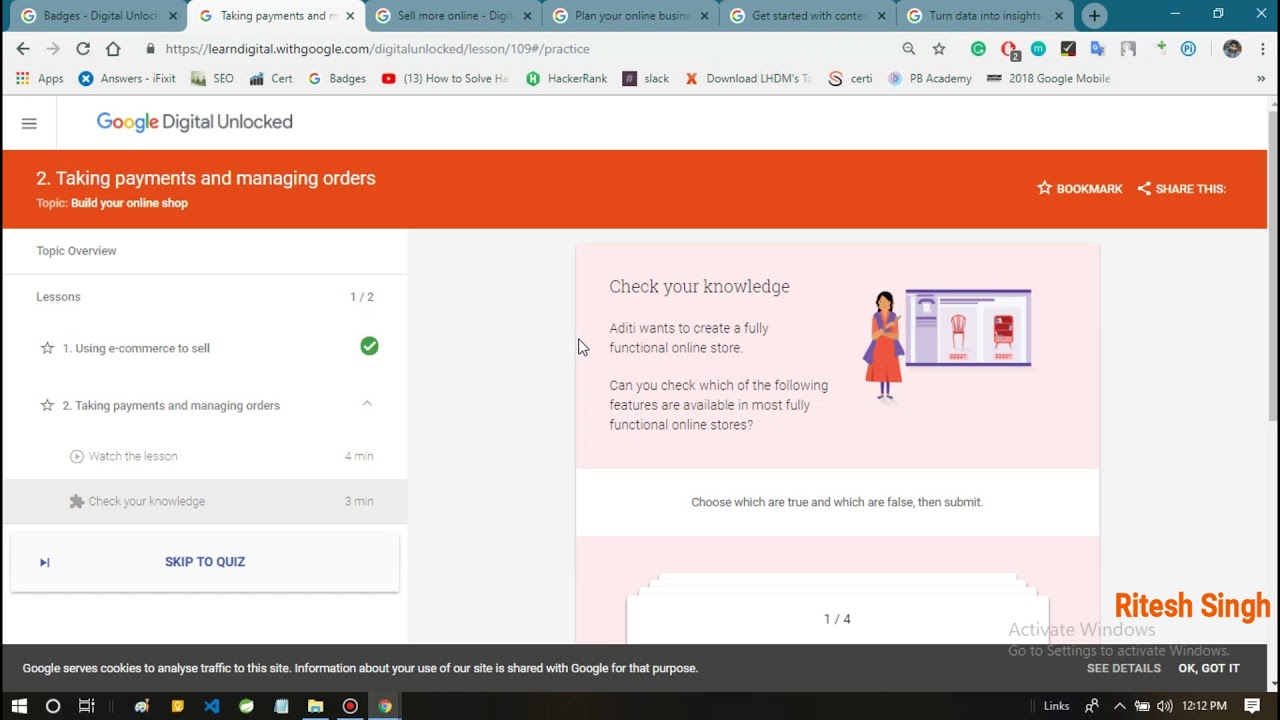The image size is (1280, 720).
Task: Open the black checkmark extension
Action: click(x=1068, y=48)
